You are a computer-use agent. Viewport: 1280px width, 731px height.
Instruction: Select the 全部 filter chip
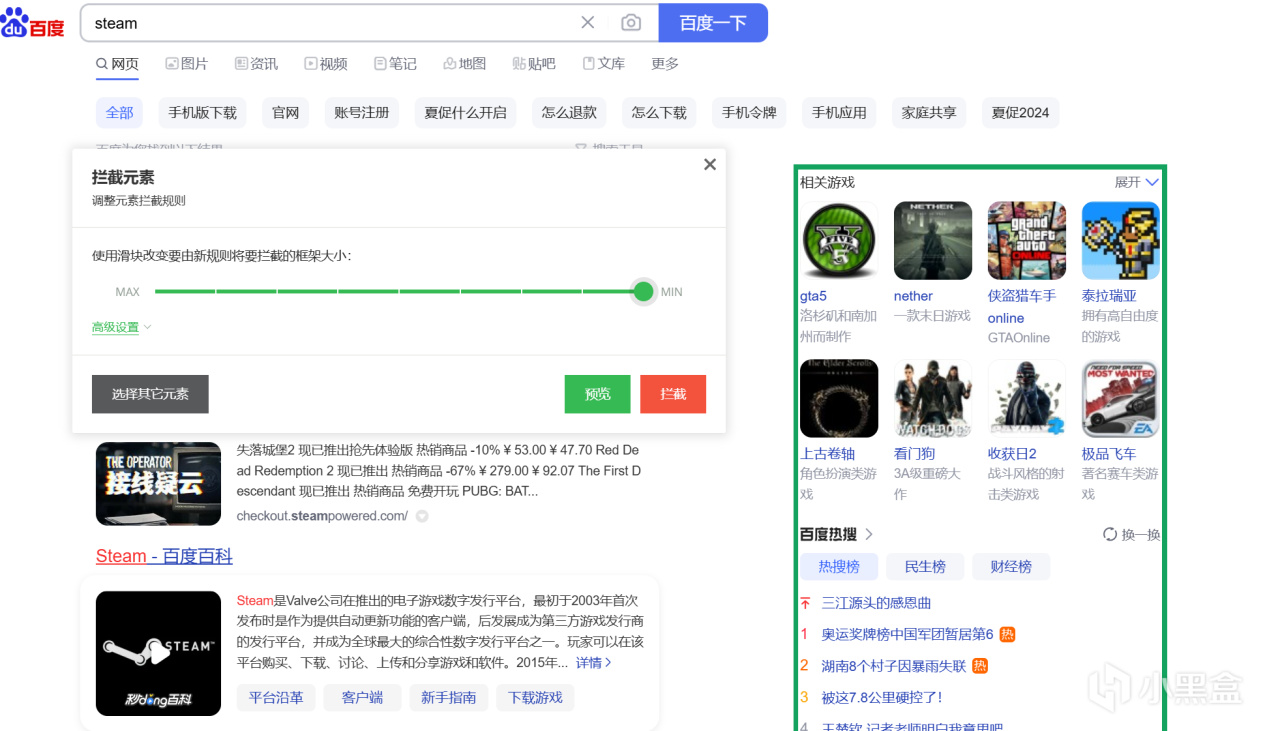tap(120, 113)
